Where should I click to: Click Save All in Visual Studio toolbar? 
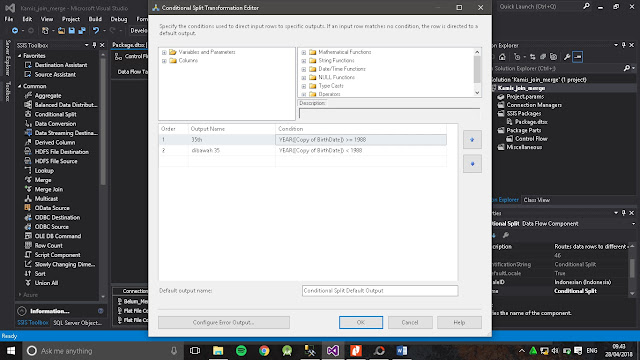[x=82, y=30]
